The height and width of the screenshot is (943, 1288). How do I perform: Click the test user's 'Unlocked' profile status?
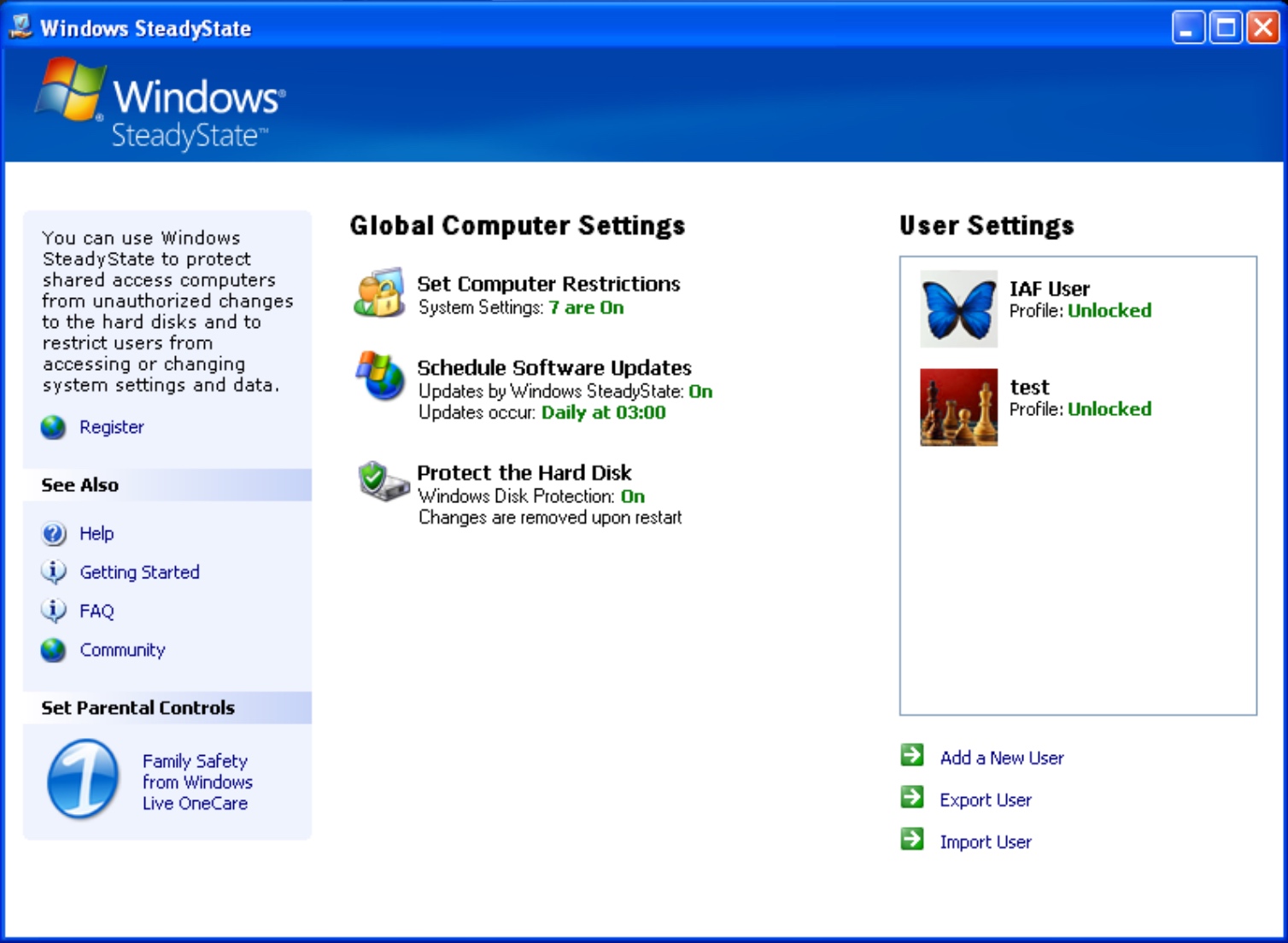coord(1109,409)
